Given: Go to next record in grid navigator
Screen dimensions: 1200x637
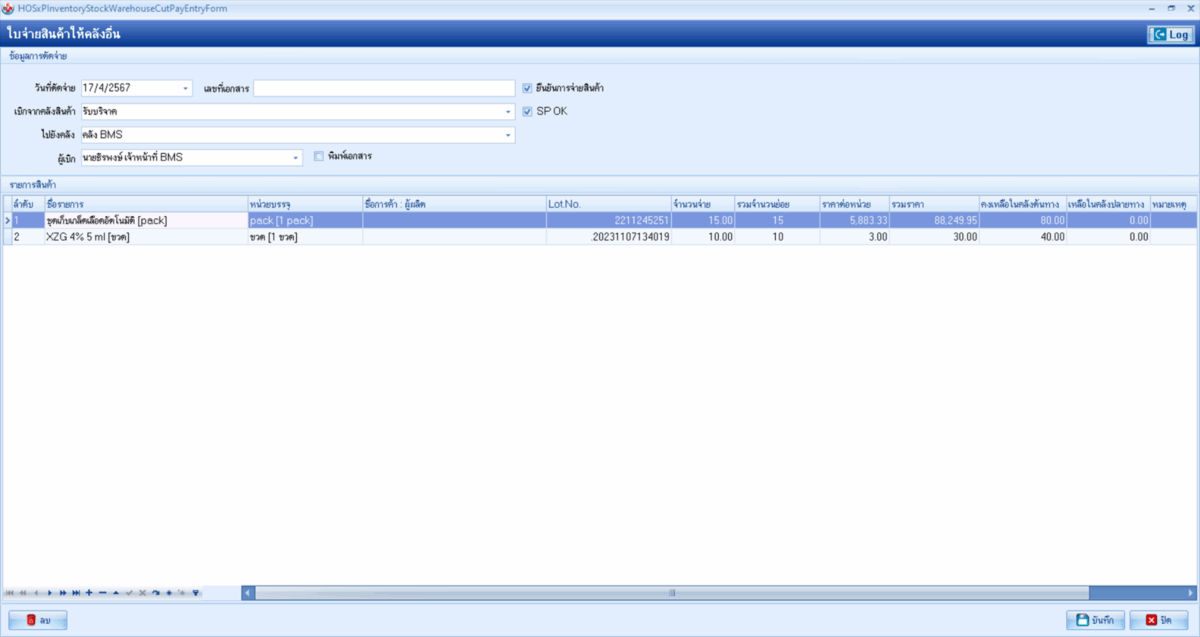Looking at the screenshot, I should (50, 593).
